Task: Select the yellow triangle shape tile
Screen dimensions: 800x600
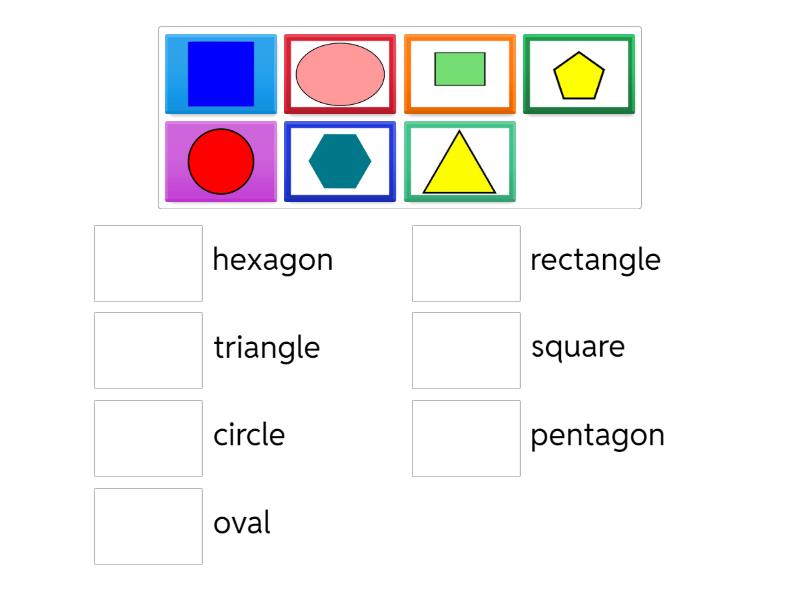Action: tap(460, 161)
